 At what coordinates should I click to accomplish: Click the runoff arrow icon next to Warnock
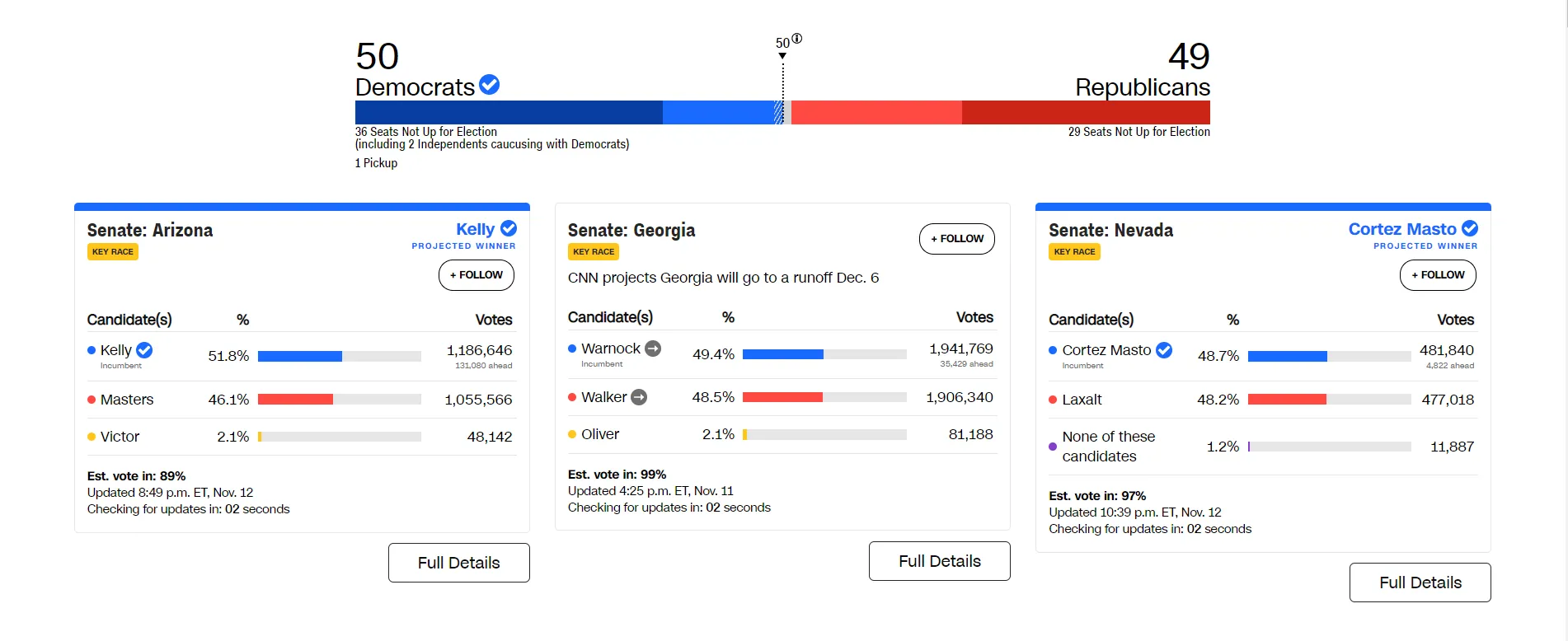click(653, 349)
